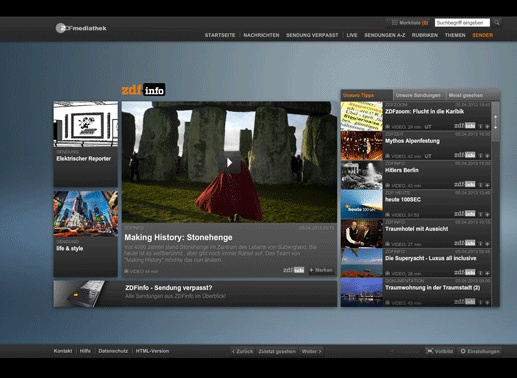Click the Die Superyacht thumbnail
The image size is (517, 378).
[362, 263]
